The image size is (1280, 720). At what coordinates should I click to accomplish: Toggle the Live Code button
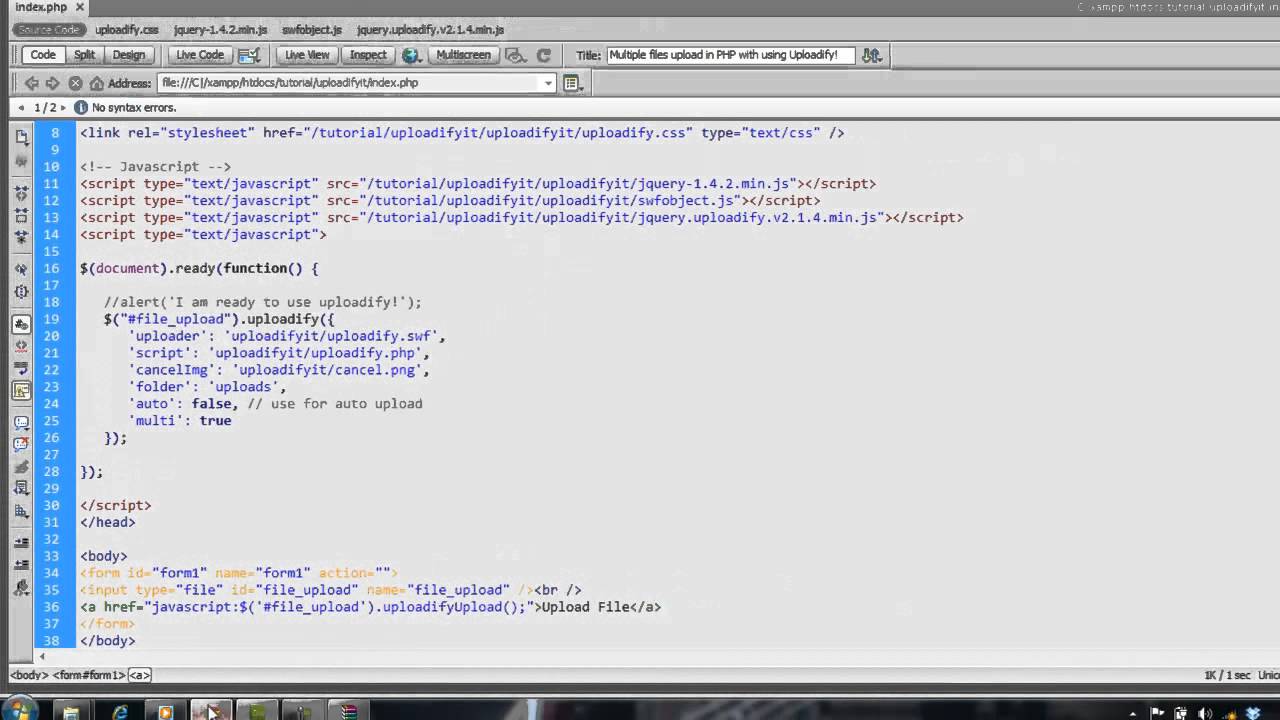point(200,55)
